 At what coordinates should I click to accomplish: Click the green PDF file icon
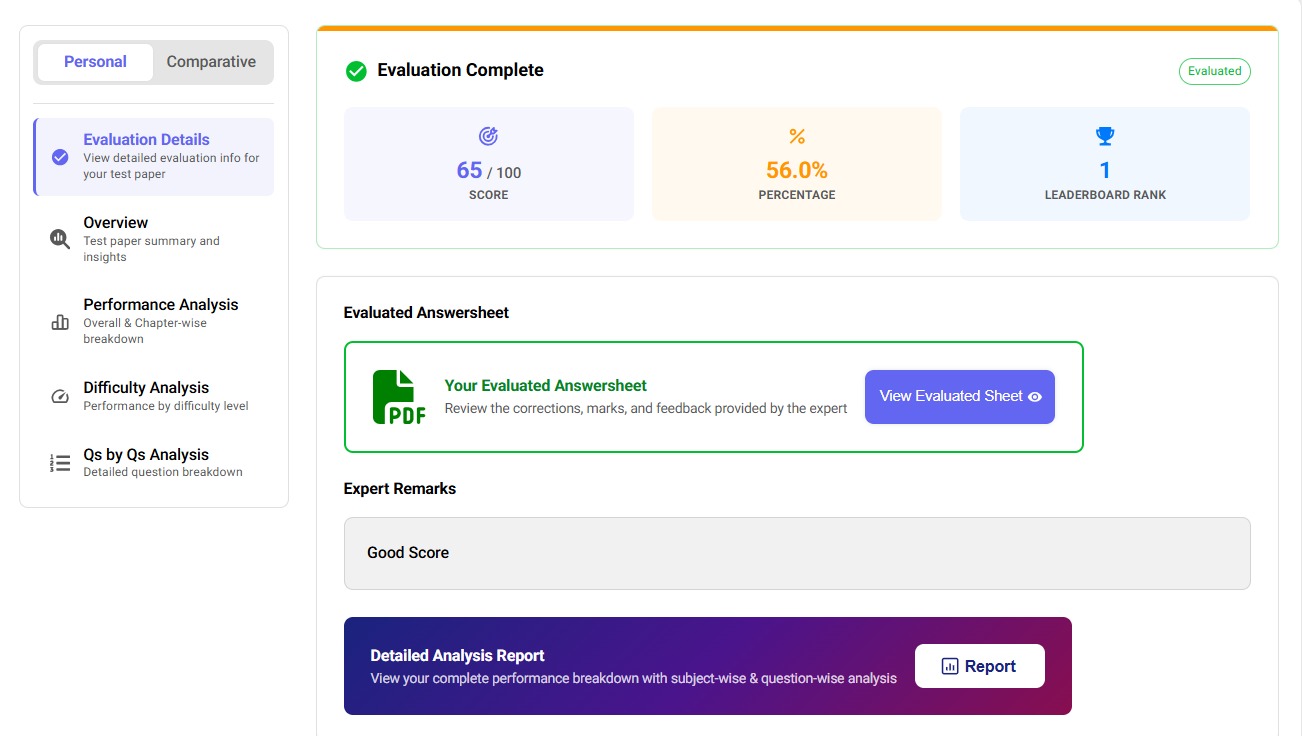click(x=399, y=397)
